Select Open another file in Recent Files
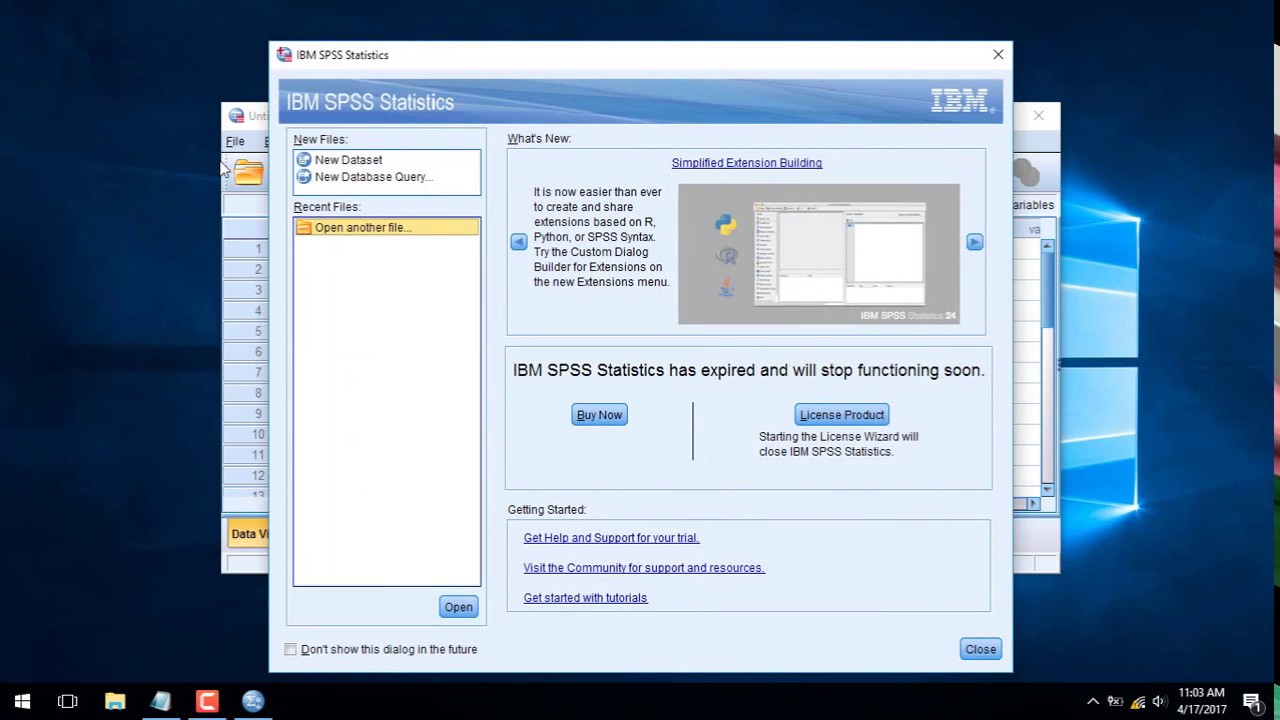Image resolution: width=1280 pixels, height=720 pixels. [387, 228]
